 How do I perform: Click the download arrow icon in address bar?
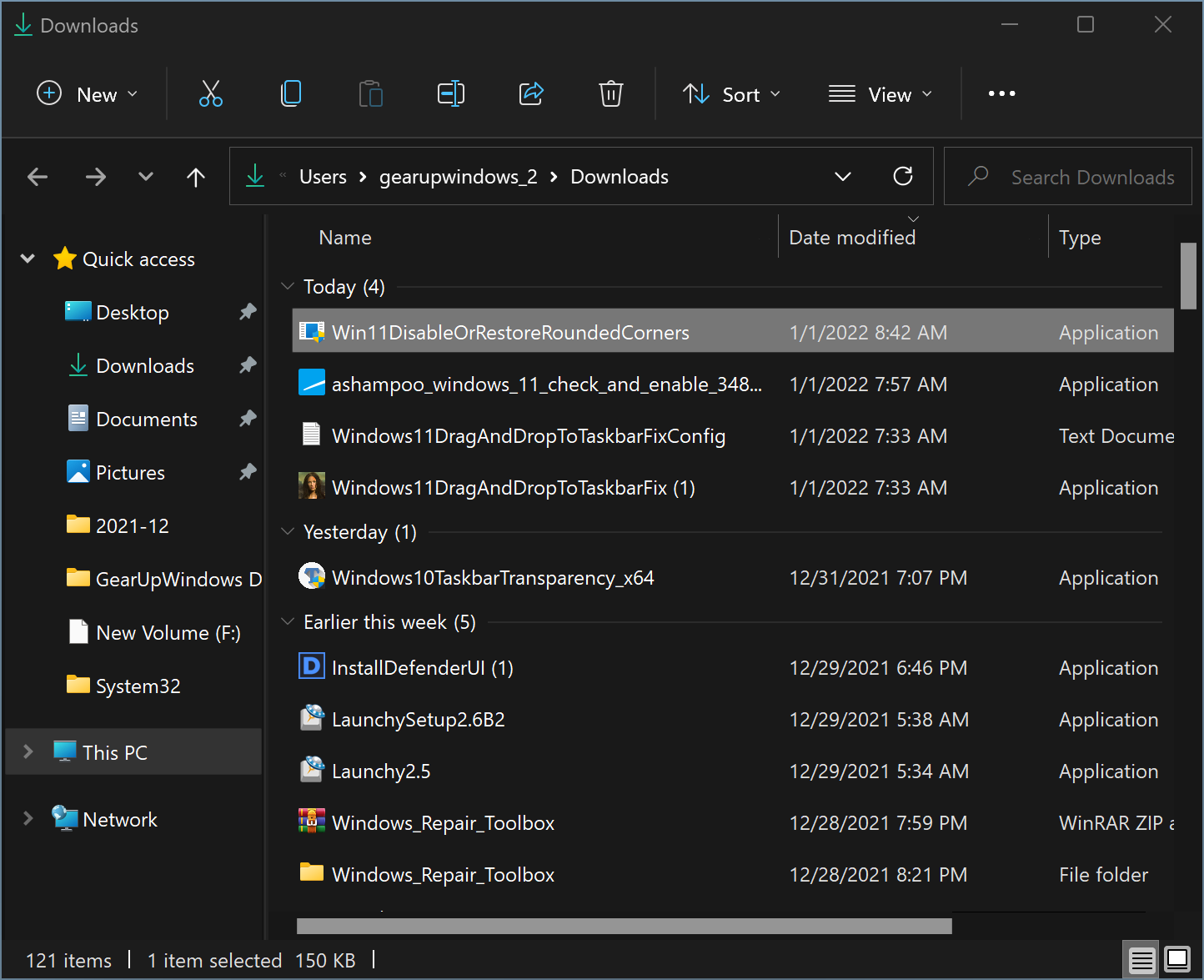pyautogui.click(x=255, y=176)
